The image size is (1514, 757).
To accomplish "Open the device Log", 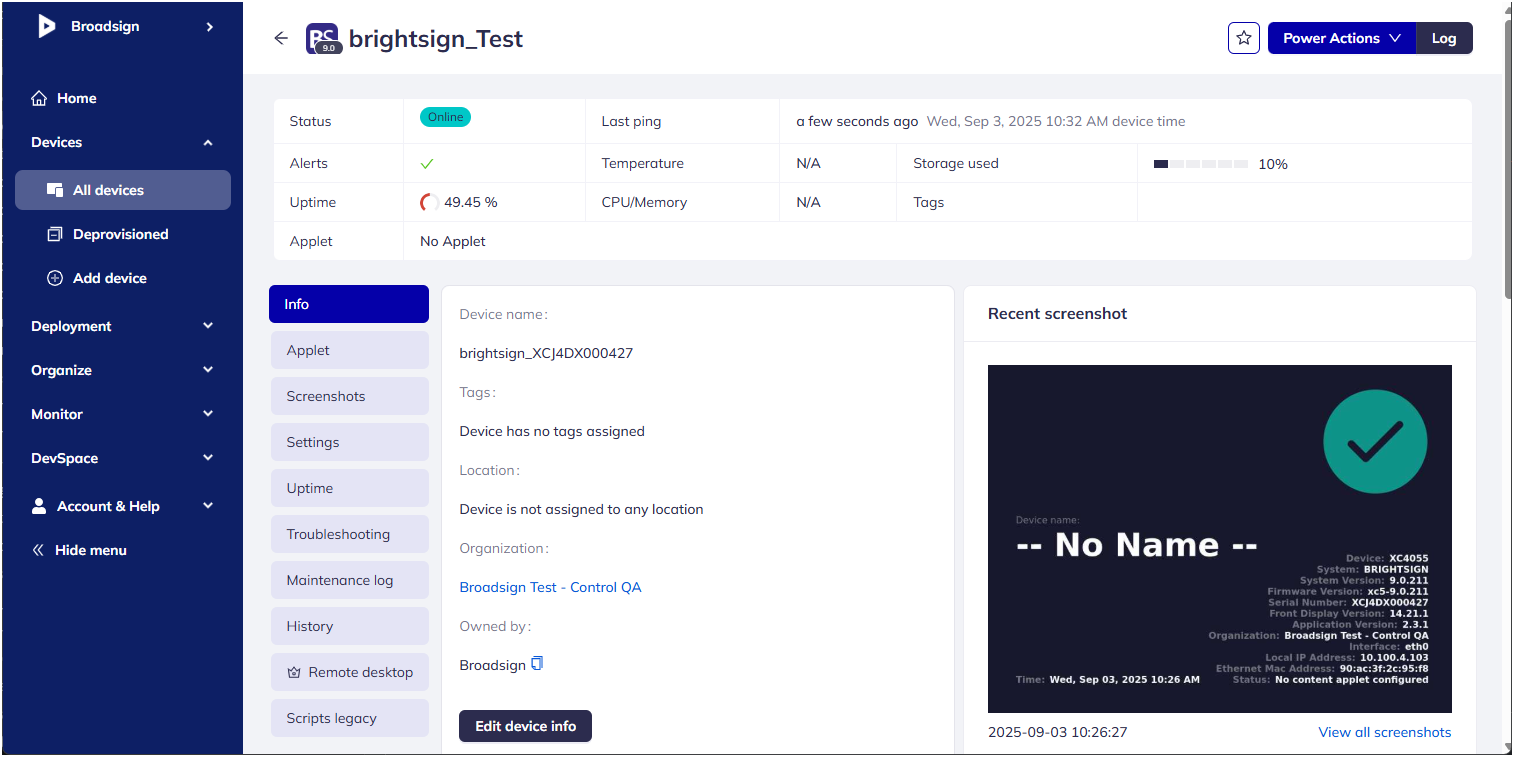I will (x=1444, y=38).
